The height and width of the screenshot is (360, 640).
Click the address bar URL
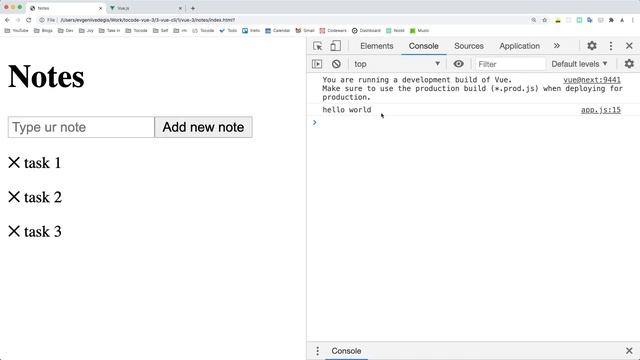[x=147, y=20]
